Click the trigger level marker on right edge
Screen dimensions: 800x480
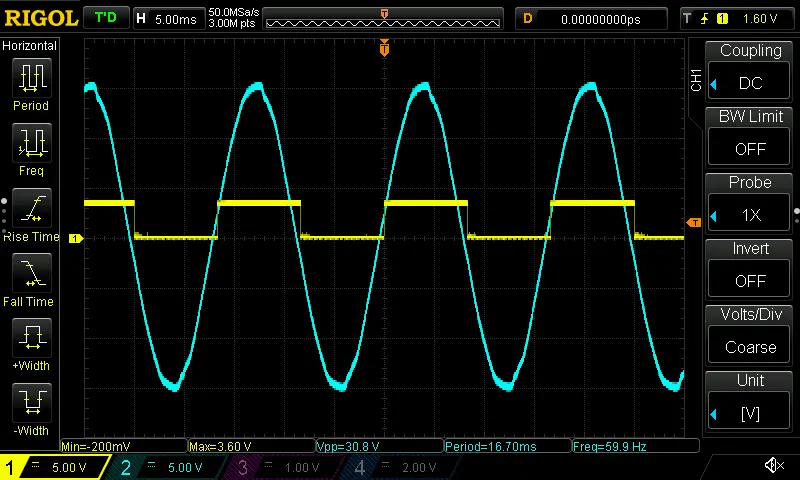tap(694, 222)
